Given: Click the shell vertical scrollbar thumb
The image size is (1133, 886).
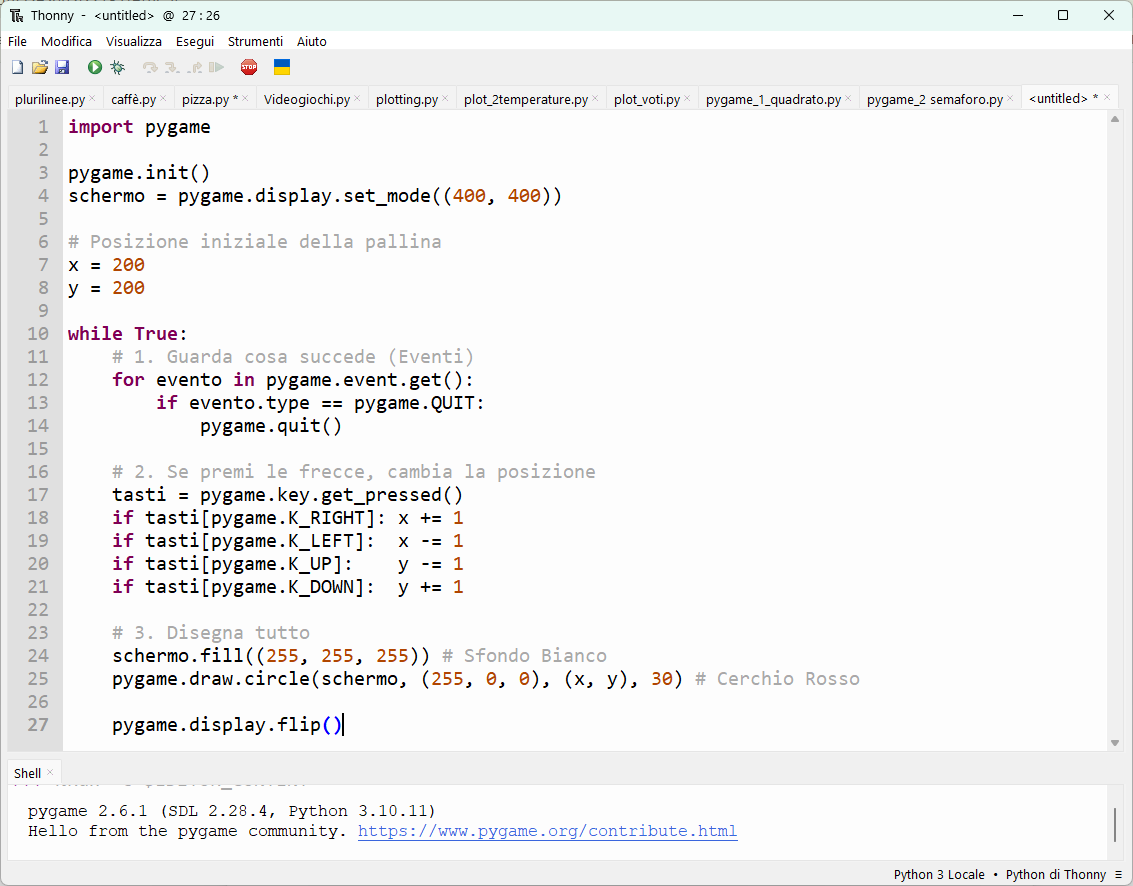Looking at the screenshot, I should (x=1114, y=825).
